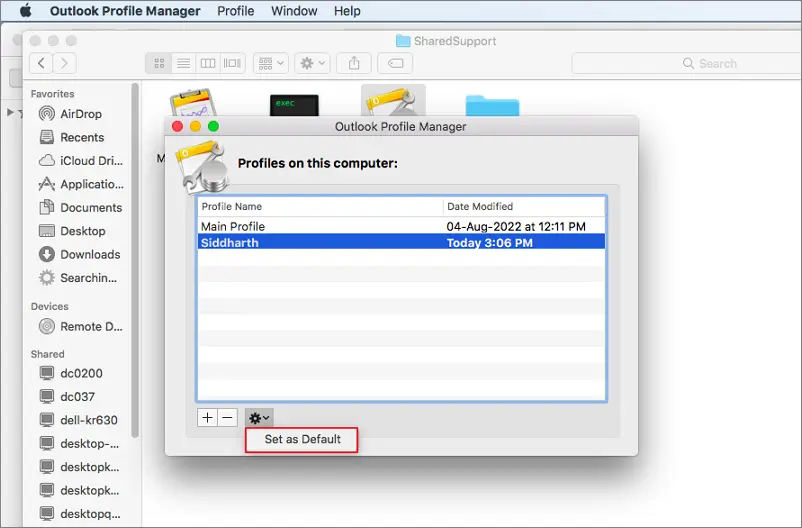The height and width of the screenshot is (528, 802).
Task: Expand the disclosure triangle in the back window
Action: coord(10,112)
